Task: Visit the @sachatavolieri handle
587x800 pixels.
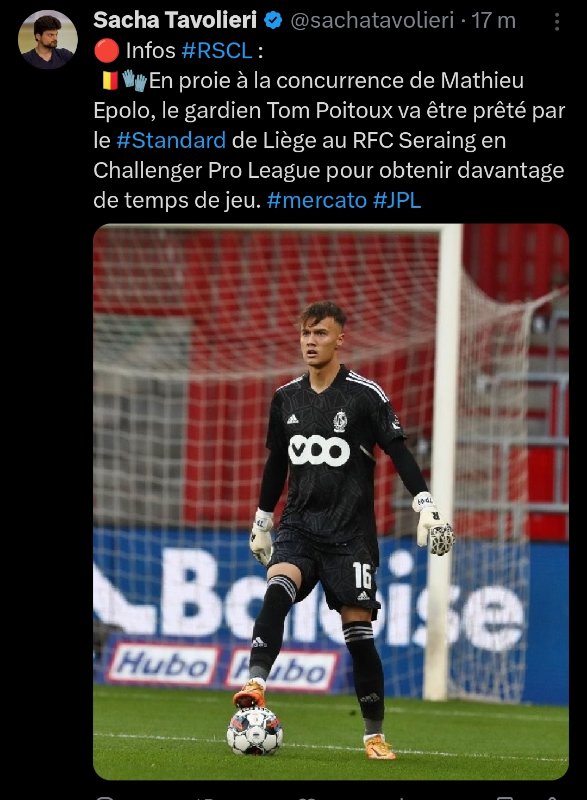Action: (372, 21)
